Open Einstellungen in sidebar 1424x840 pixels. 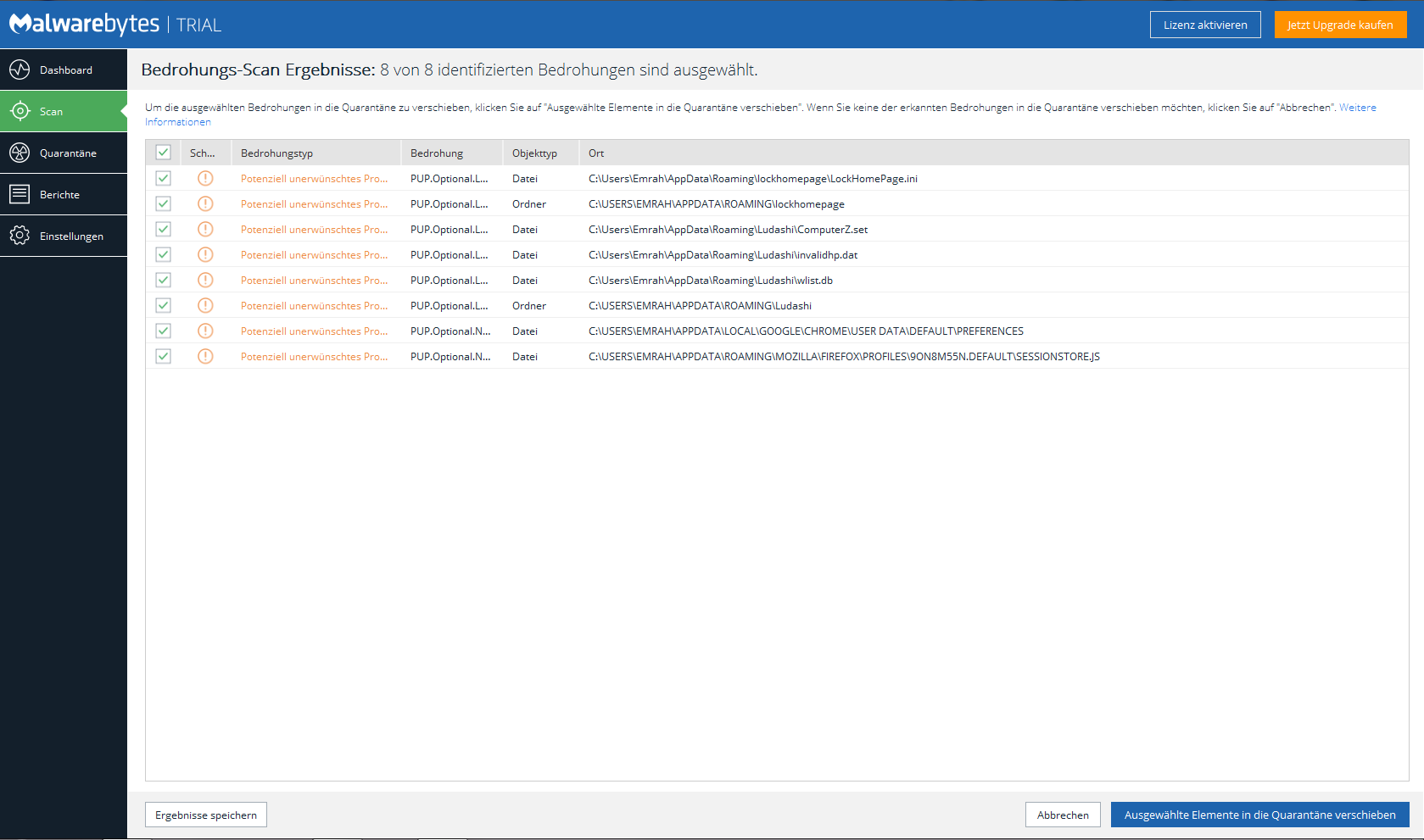[x=64, y=236]
